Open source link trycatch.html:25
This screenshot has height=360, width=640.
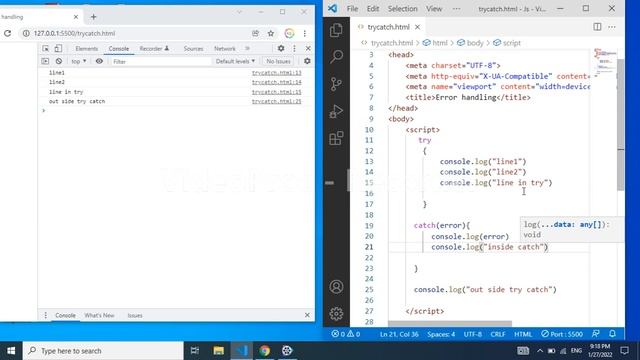pos(276,101)
